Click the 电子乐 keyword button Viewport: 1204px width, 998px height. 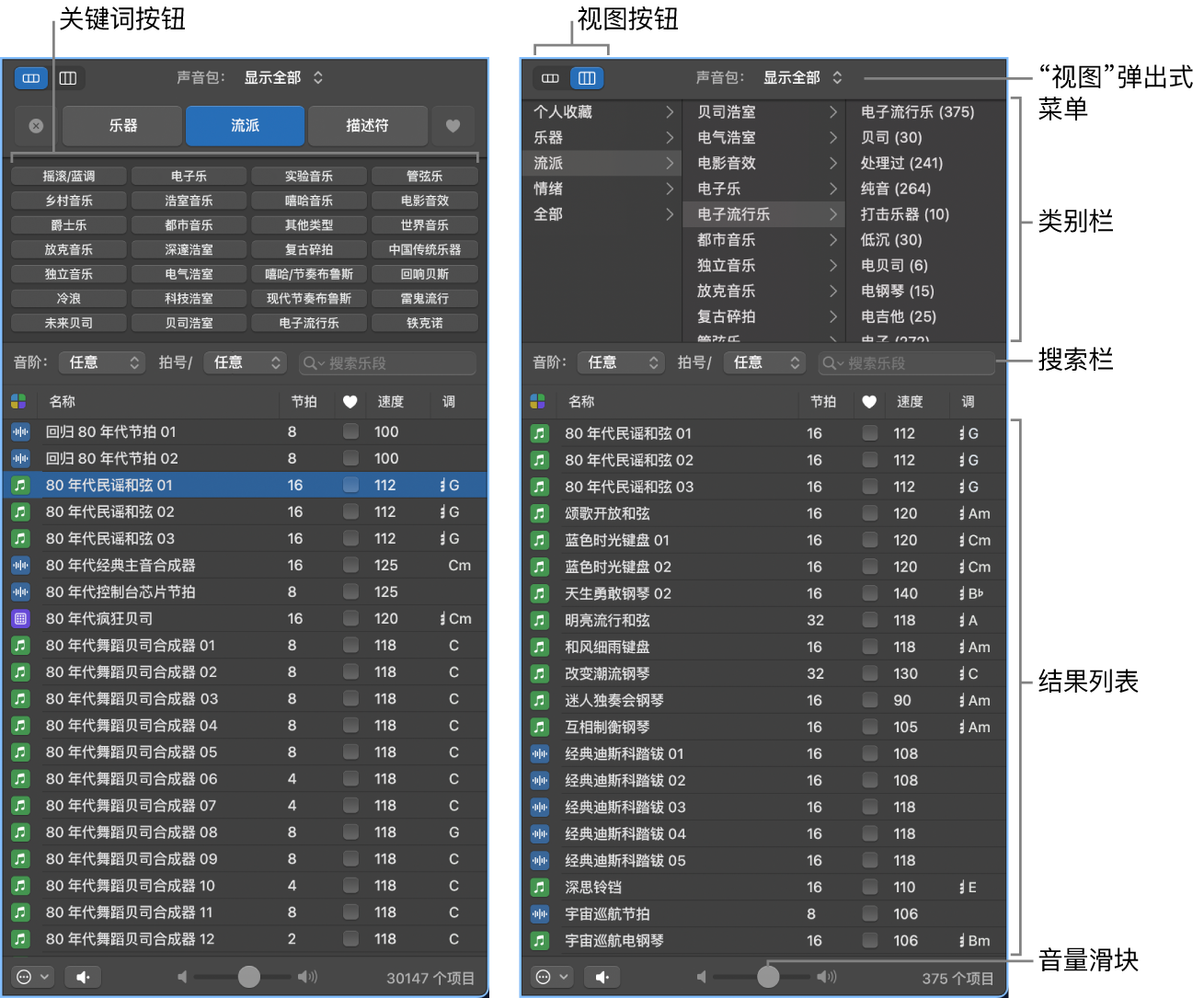189,175
